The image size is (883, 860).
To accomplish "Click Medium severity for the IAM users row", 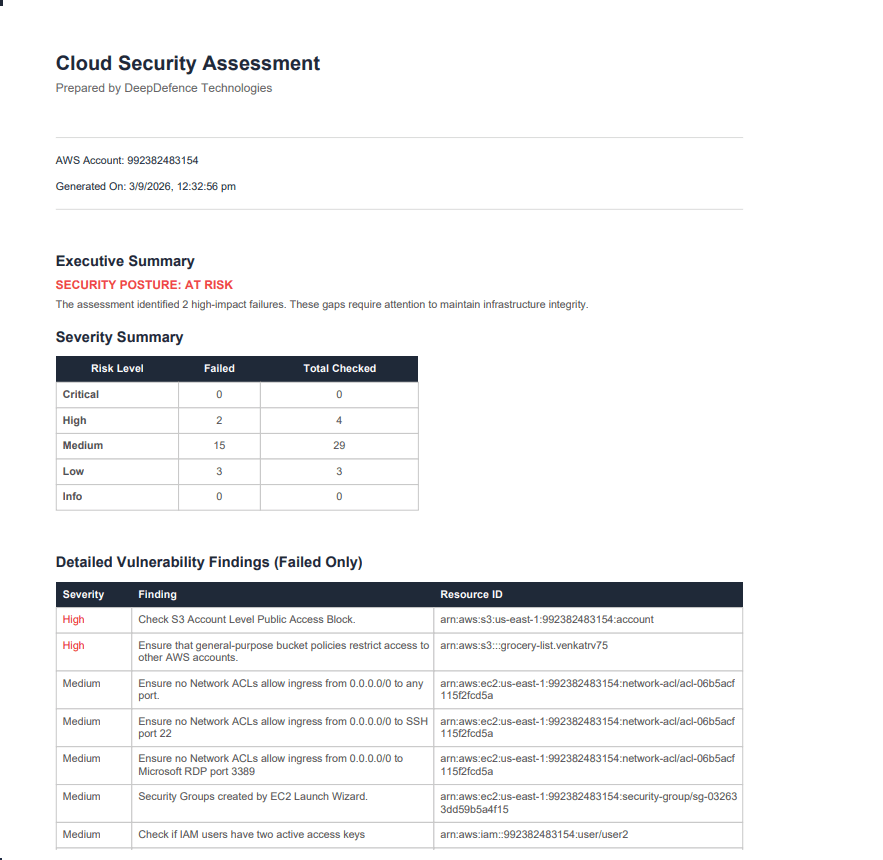I will pos(81,835).
